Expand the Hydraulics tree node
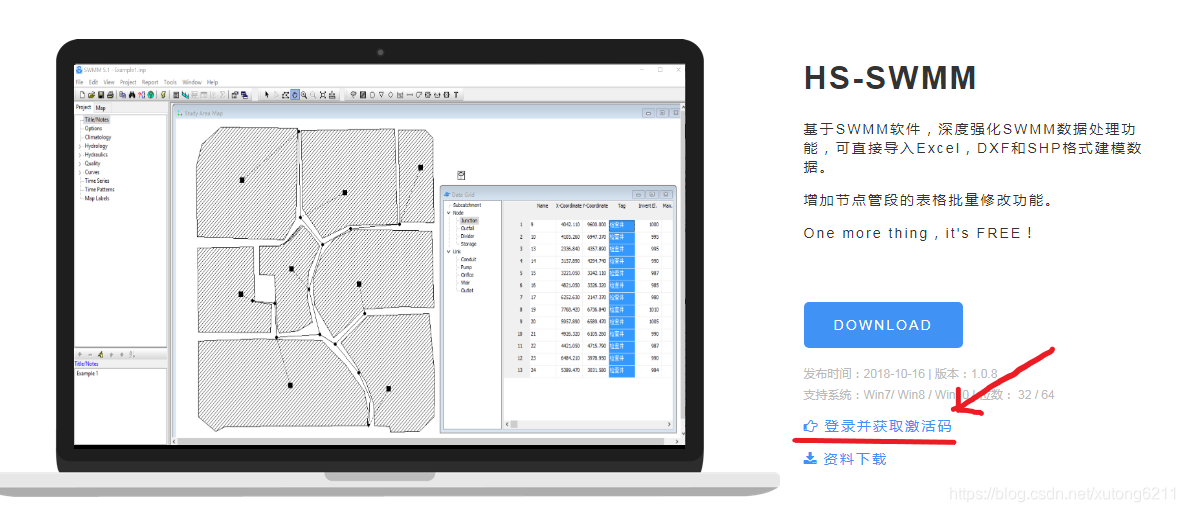The width and height of the screenshot is (1185, 512). point(80,154)
